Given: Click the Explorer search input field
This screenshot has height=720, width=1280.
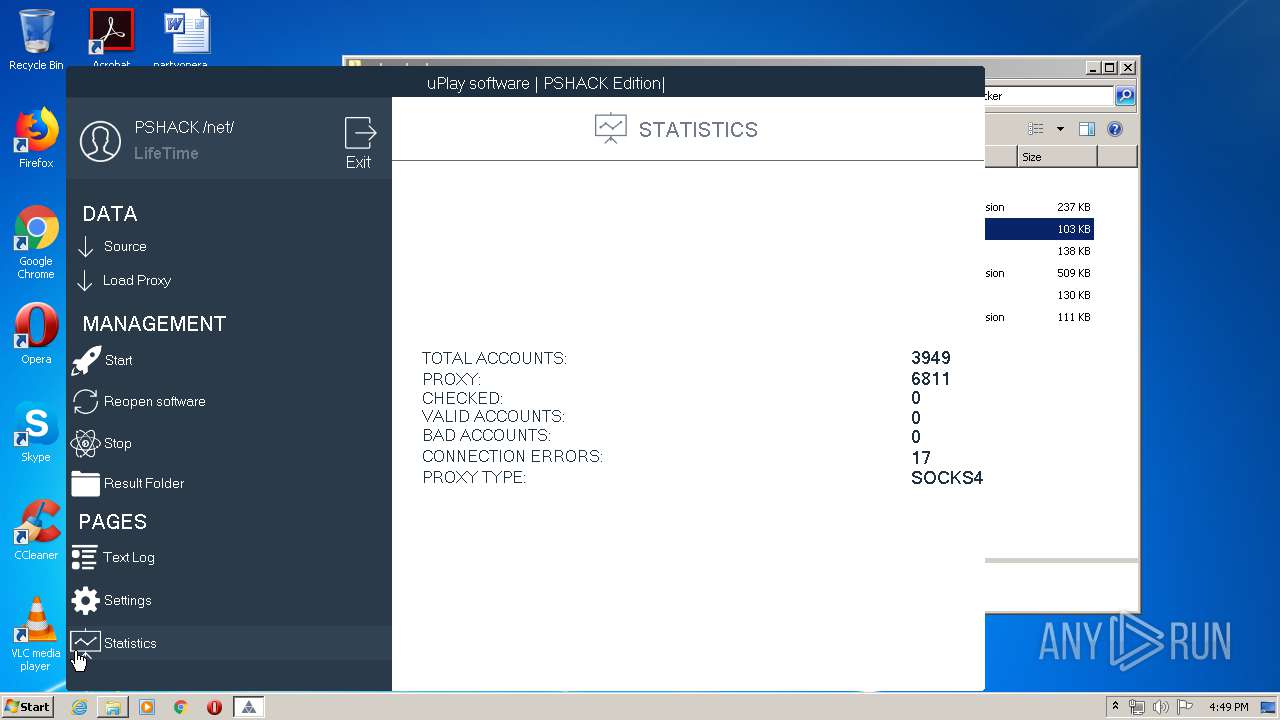Looking at the screenshot, I should tap(1049, 96).
